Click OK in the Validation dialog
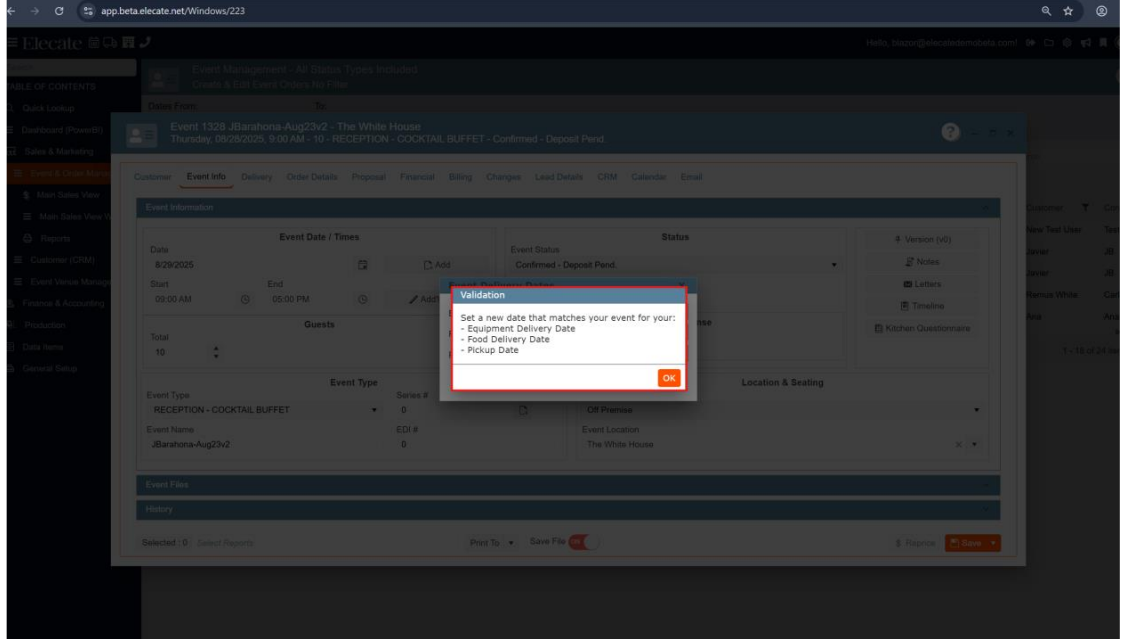This screenshot has height=639, width=1122. point(668,378)
